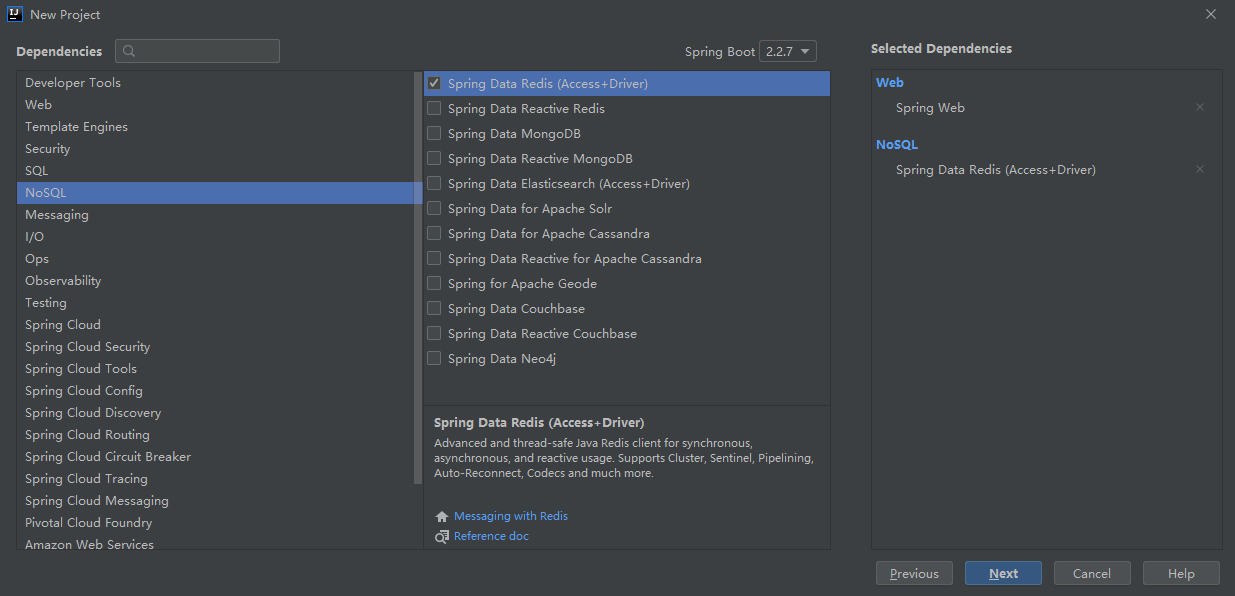Cancel the New Project wizard
Image resolution: width=1235 pixels, height=596 pixels.
(x=1092, y=573)
